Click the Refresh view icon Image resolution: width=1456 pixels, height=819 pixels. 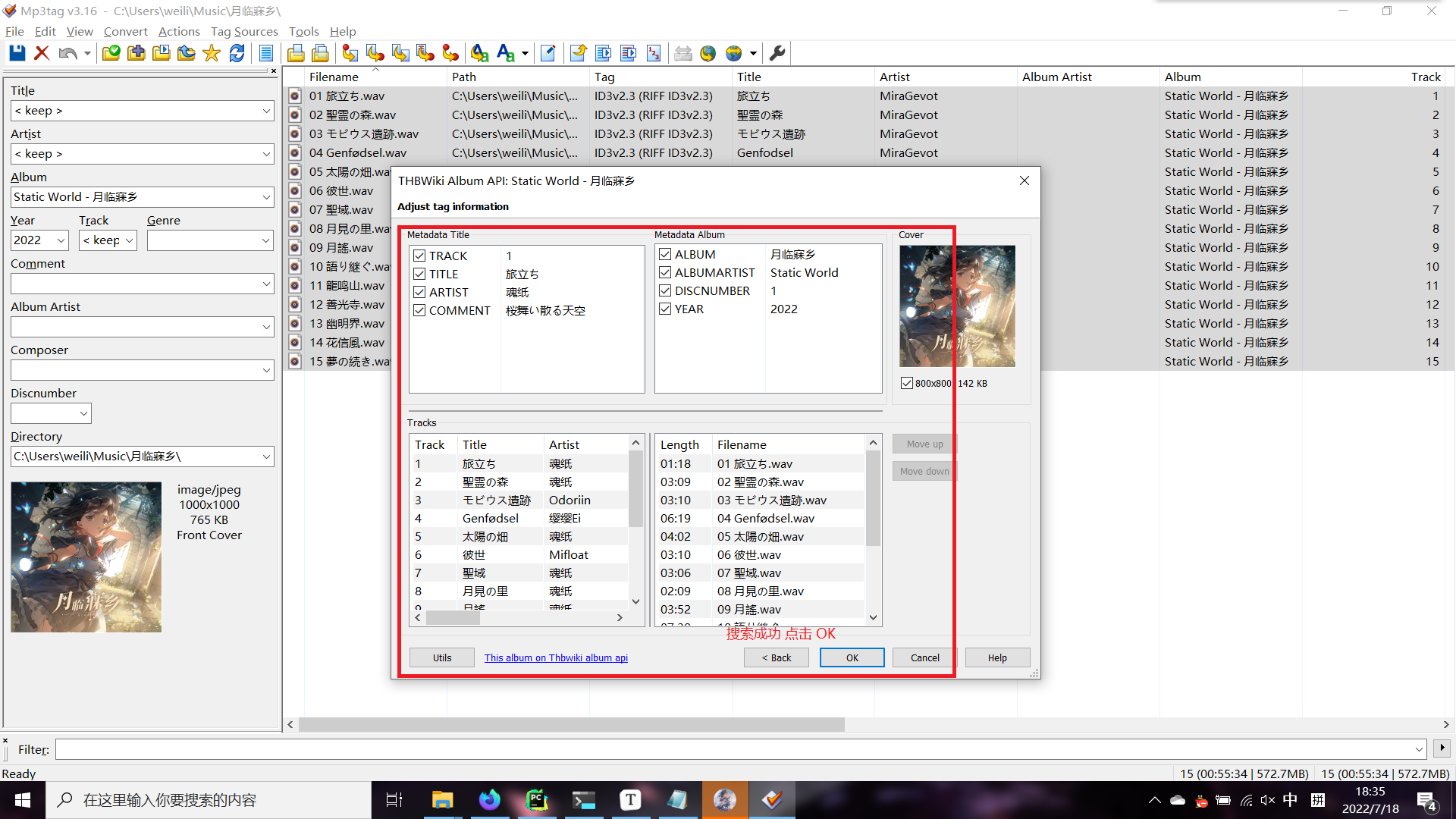click(237, 53)
